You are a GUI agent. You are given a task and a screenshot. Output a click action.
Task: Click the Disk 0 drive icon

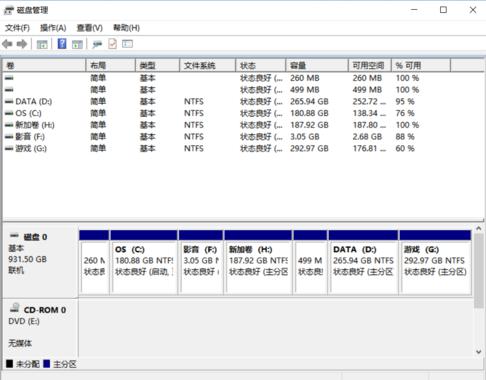pos(14,236)
